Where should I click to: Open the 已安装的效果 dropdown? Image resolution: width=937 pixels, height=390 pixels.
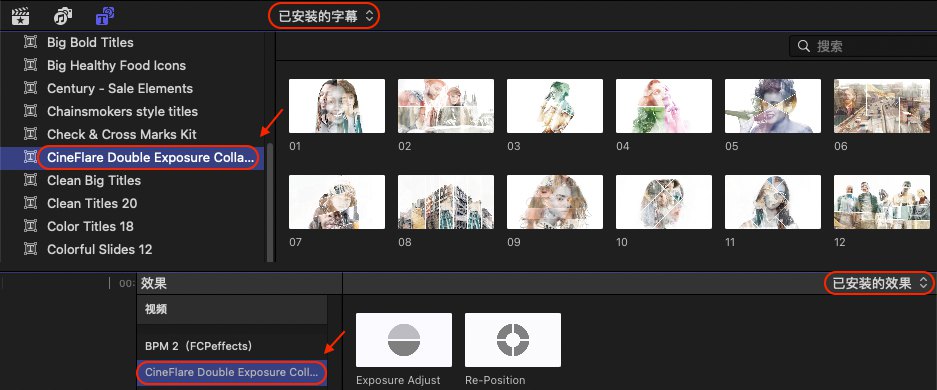coord(881,283)
